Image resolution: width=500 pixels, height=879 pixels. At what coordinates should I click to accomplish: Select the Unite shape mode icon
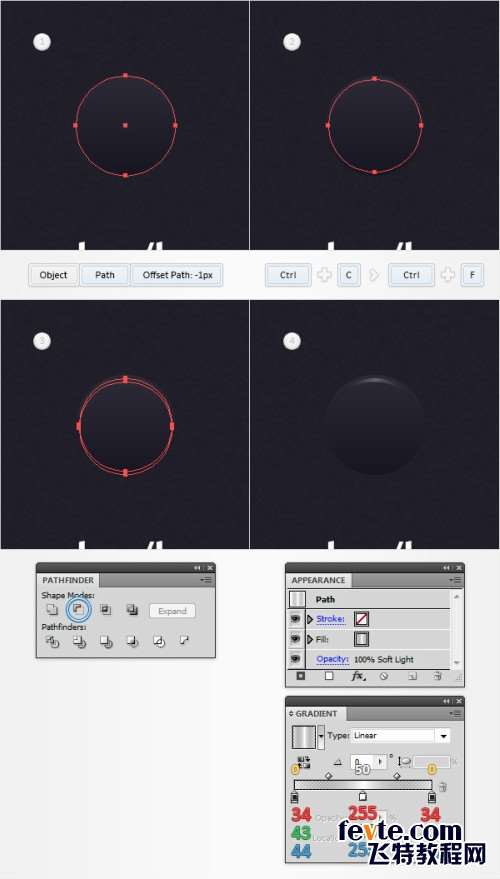click(52, 609)
